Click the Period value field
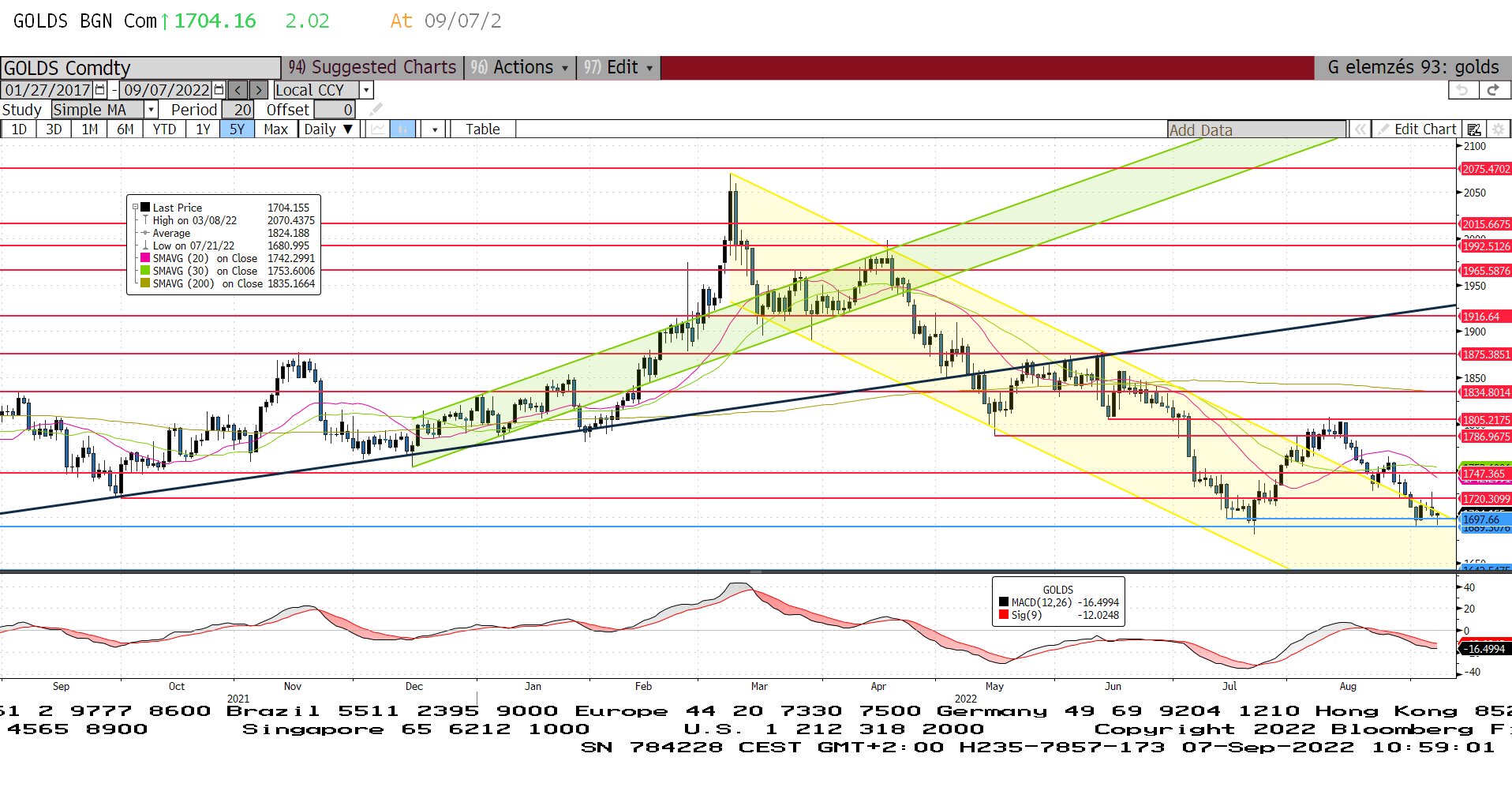 [238, 110]
